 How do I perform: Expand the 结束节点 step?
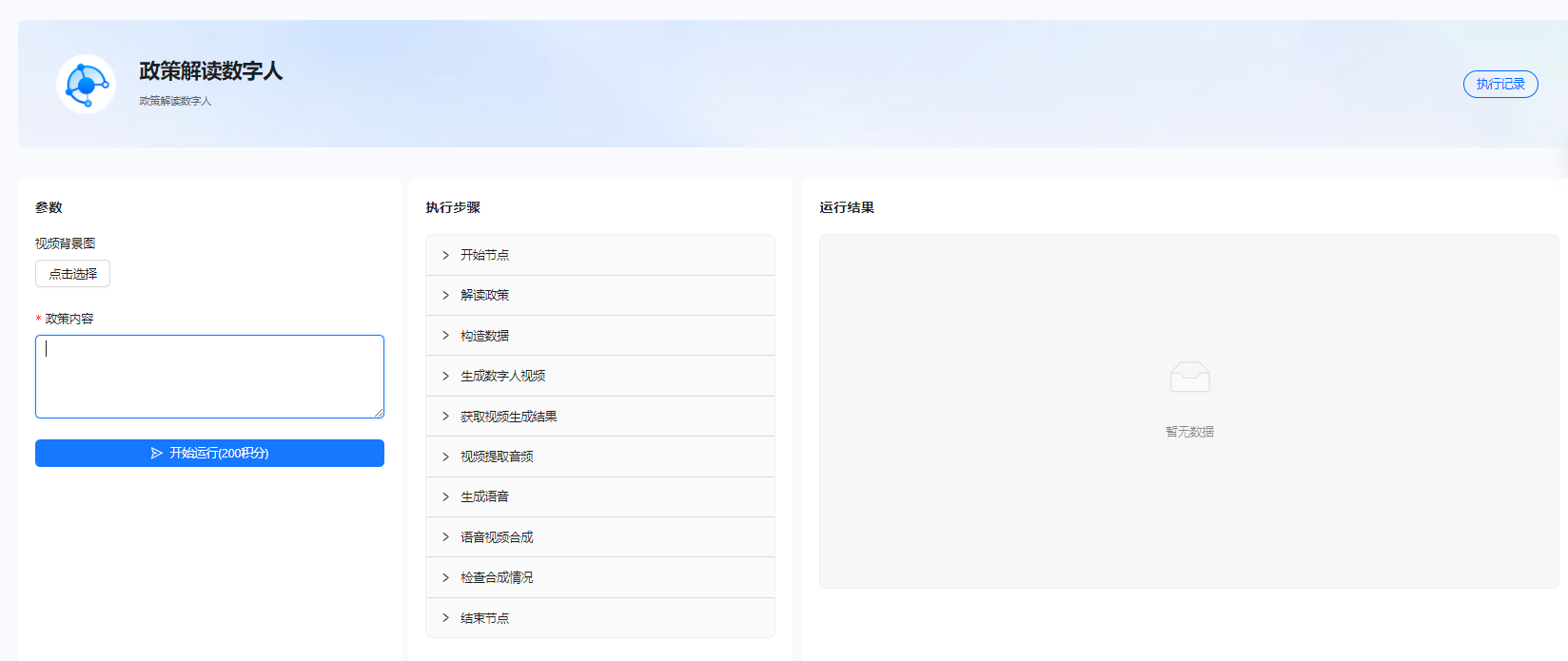pos(484,618)
